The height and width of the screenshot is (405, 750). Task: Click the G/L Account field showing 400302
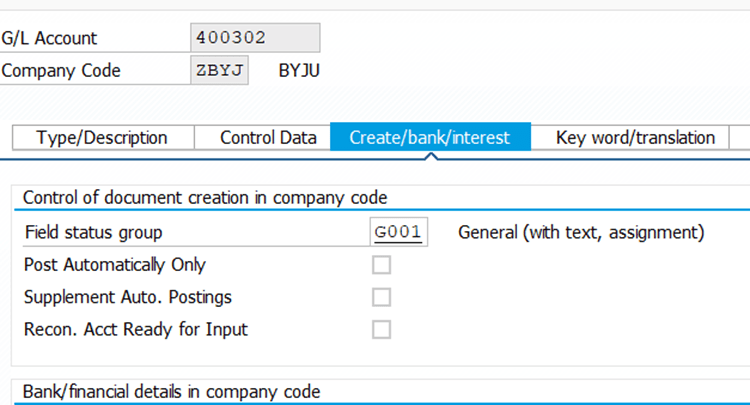click(x=255, y=38)
